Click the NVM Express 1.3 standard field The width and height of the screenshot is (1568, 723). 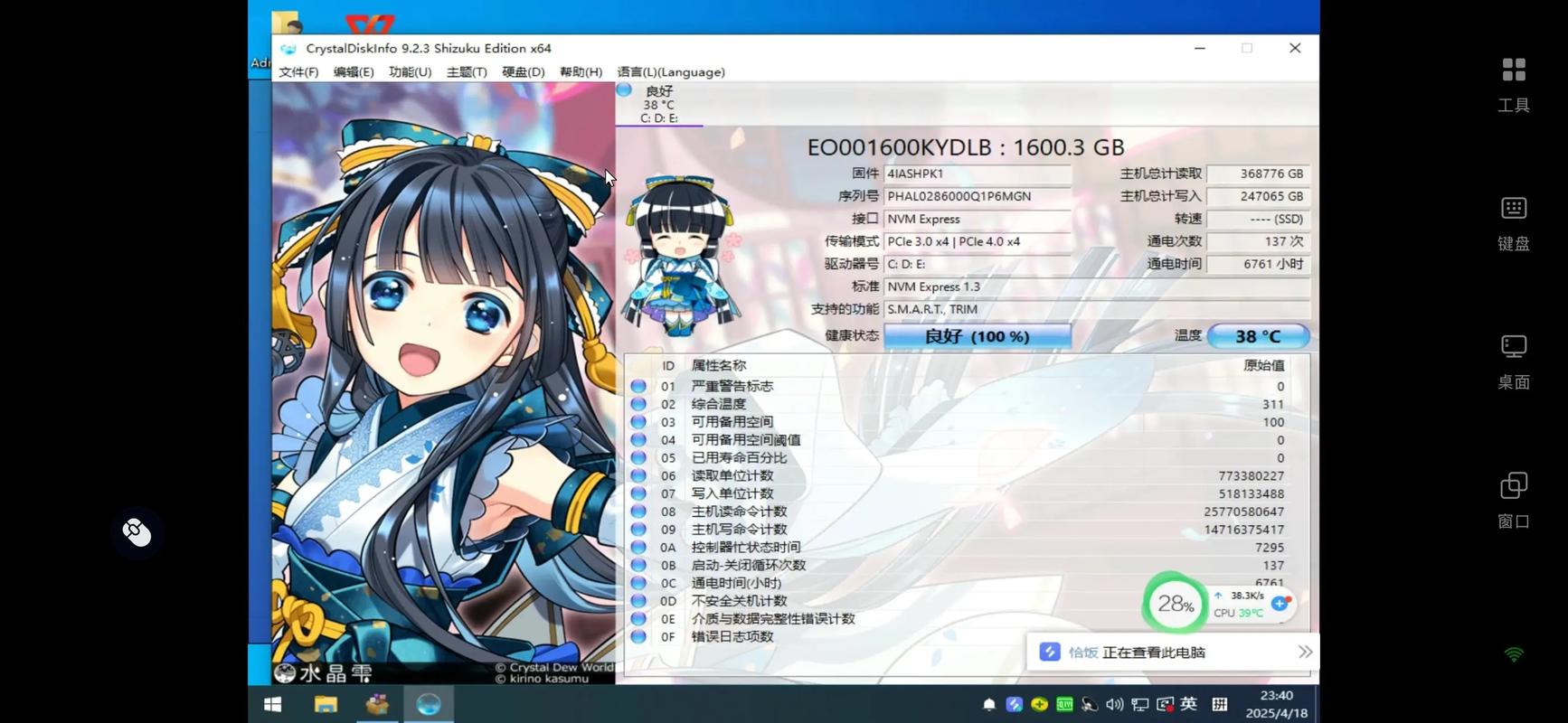pos(1097,286)
